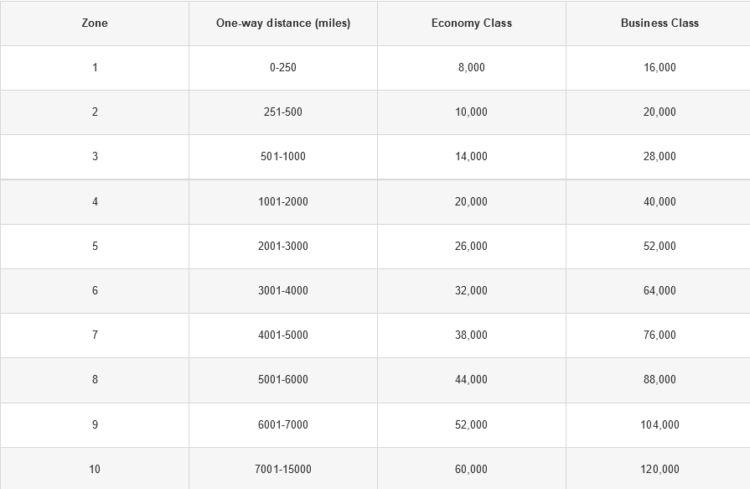
Task: Click zone number 7 cell
Action: pos(95,335)
